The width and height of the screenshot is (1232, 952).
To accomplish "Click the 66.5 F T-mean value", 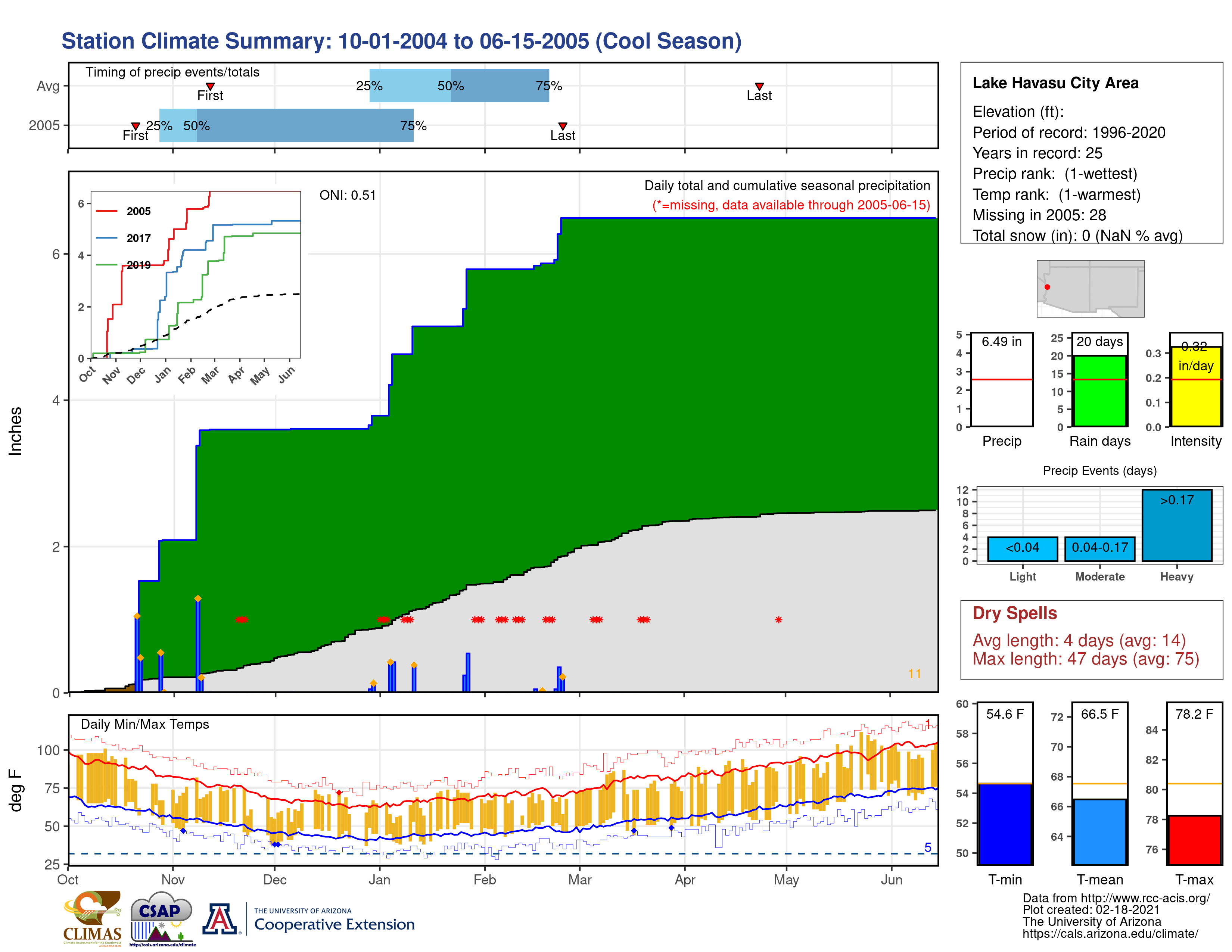I will pos(1099,714).
